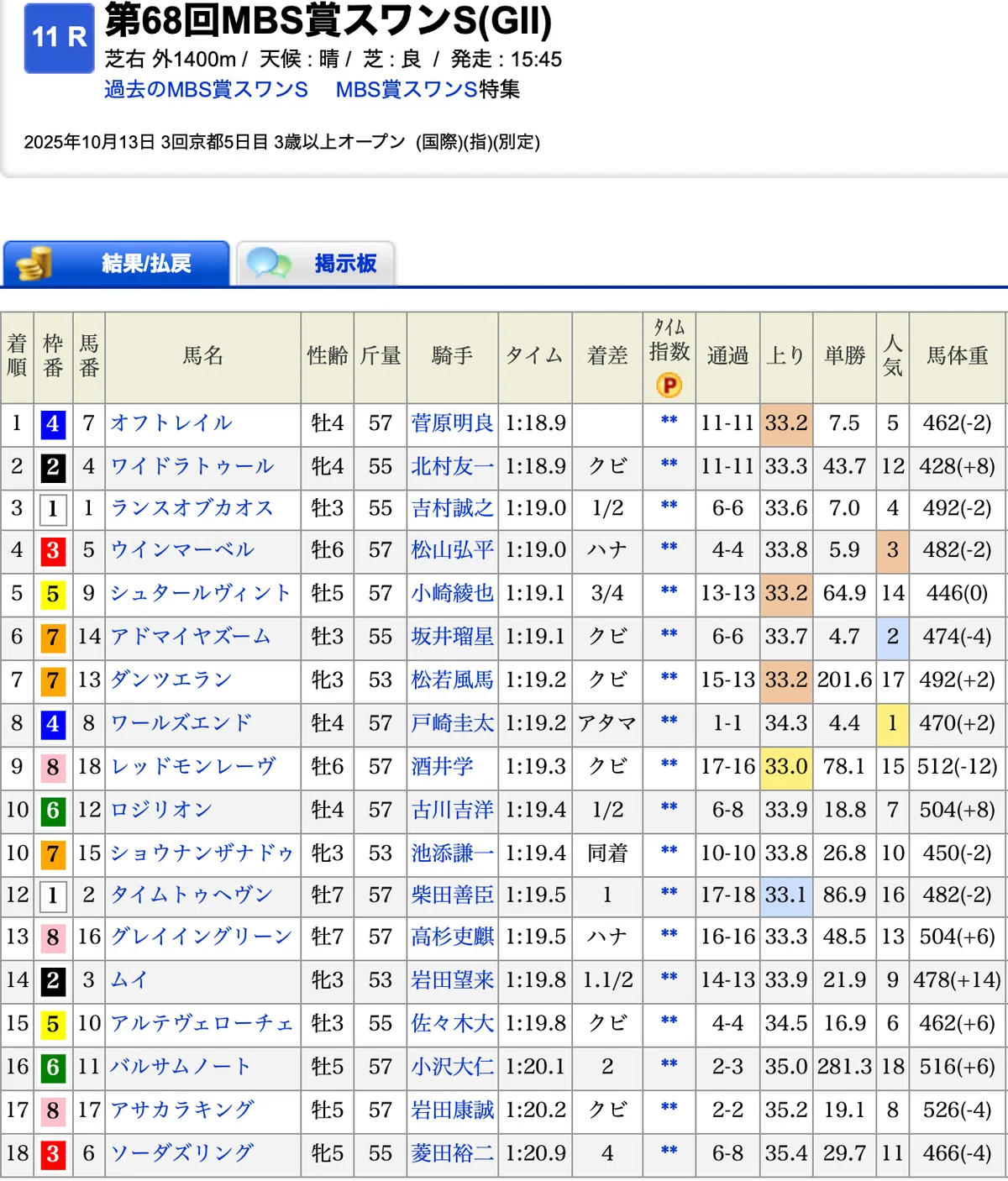The image size is (1008, 1181).
Task: Click the race title 第68回MBS賞スワンS(GII)
Action: [328, 22]
